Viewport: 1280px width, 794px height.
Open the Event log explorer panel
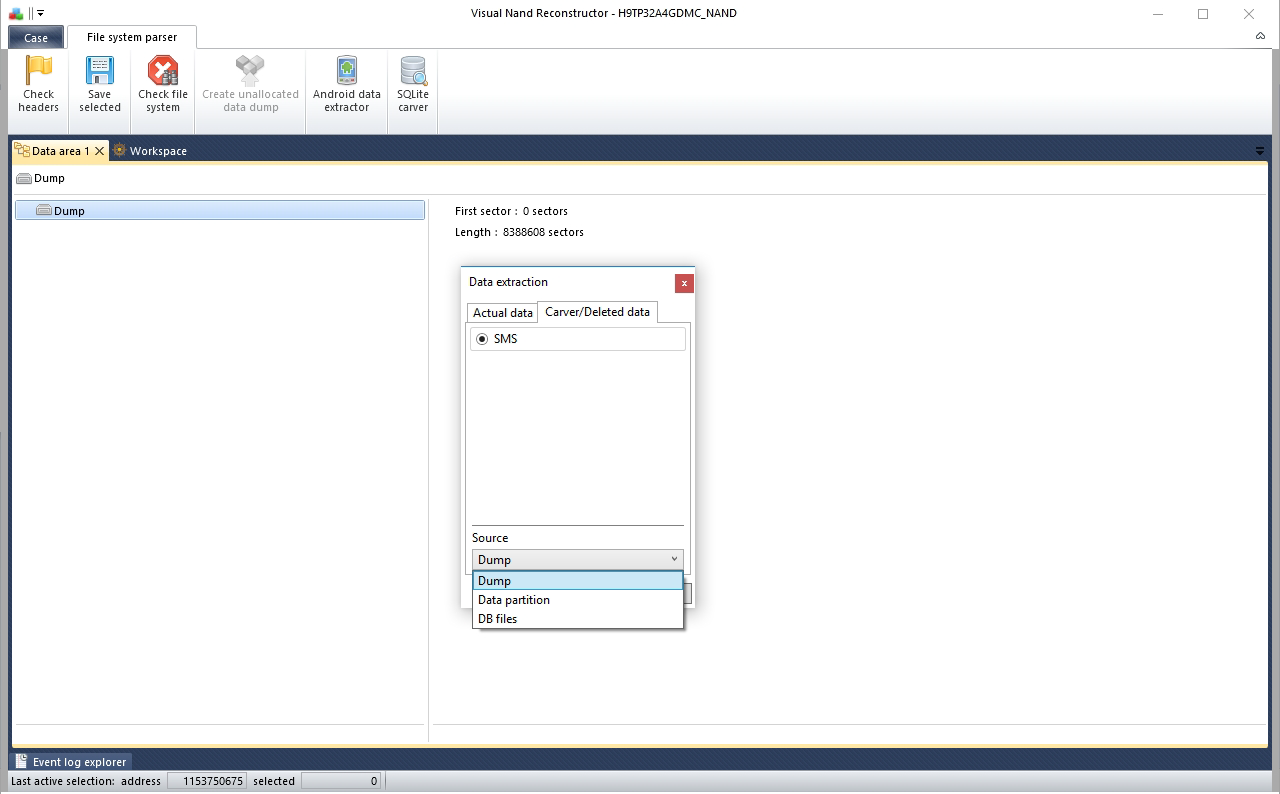click(x=71, y=762)
